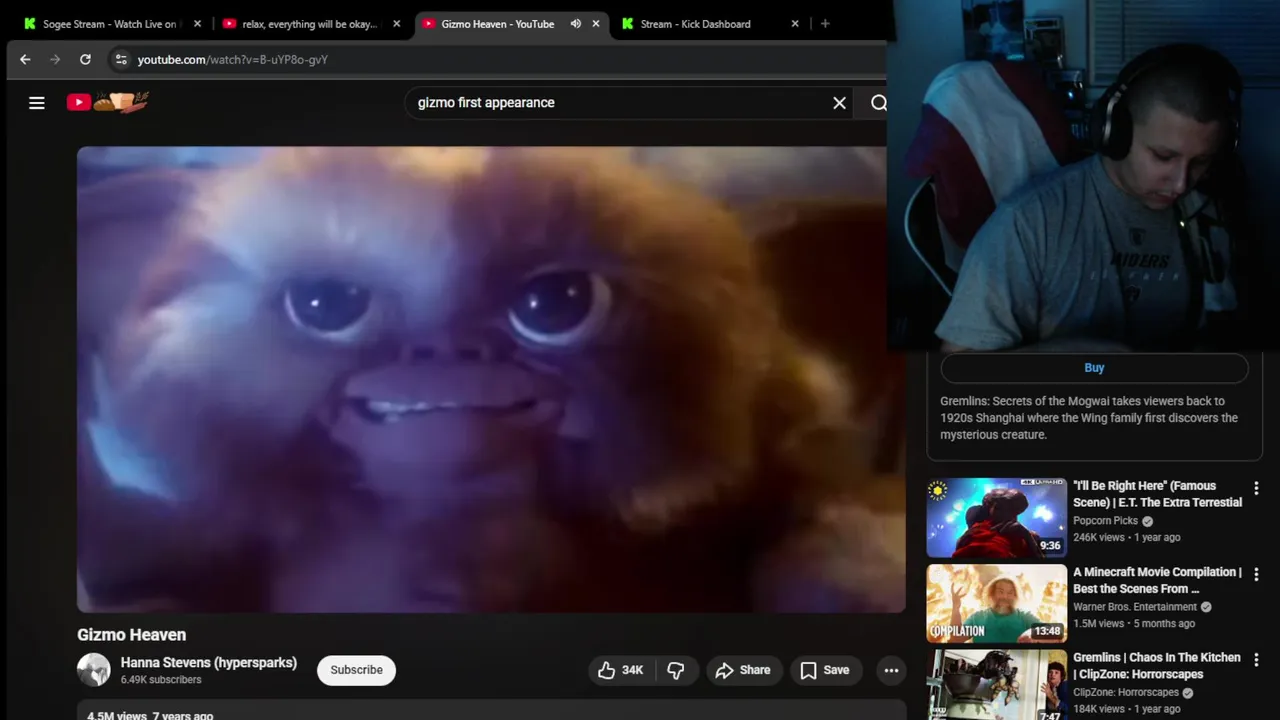Screen dimensions: 1280x720
Task: Click the browser forward arrow
Action: tap(55, 60)
